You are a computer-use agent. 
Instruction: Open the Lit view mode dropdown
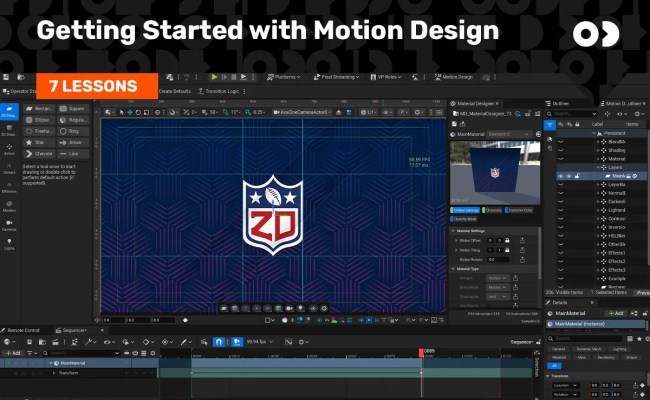click(x=369, y=112)
